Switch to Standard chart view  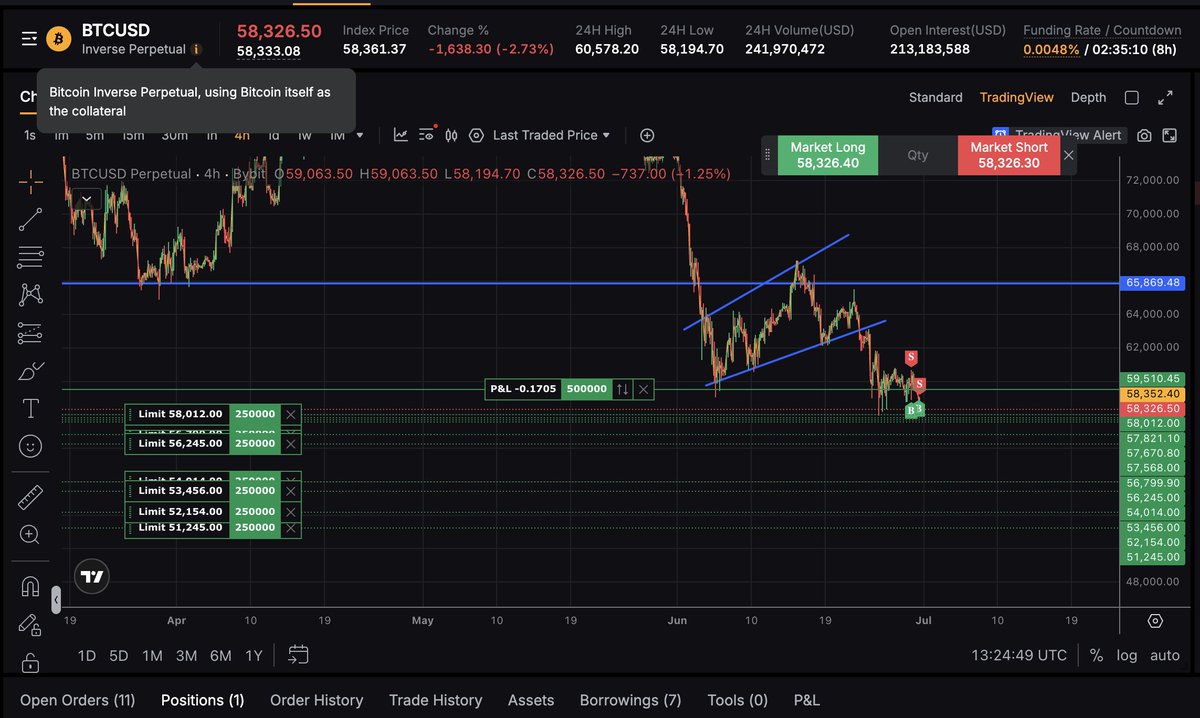[x=935, y=97]
